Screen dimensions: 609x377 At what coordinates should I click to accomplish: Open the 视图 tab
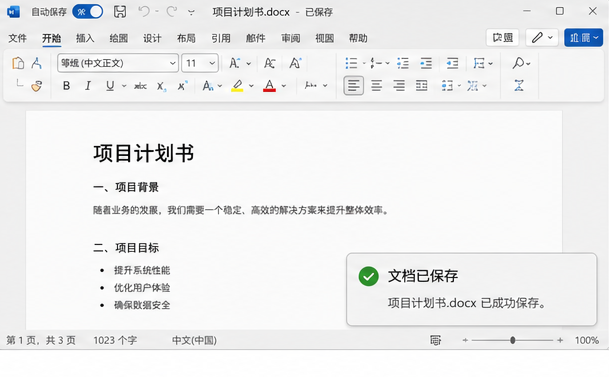point(324,38)
